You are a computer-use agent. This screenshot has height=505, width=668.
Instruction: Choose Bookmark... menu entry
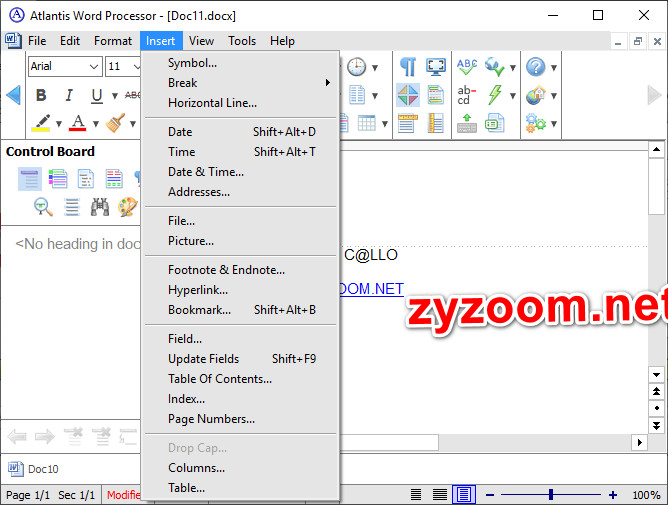[x=241, y=310]
